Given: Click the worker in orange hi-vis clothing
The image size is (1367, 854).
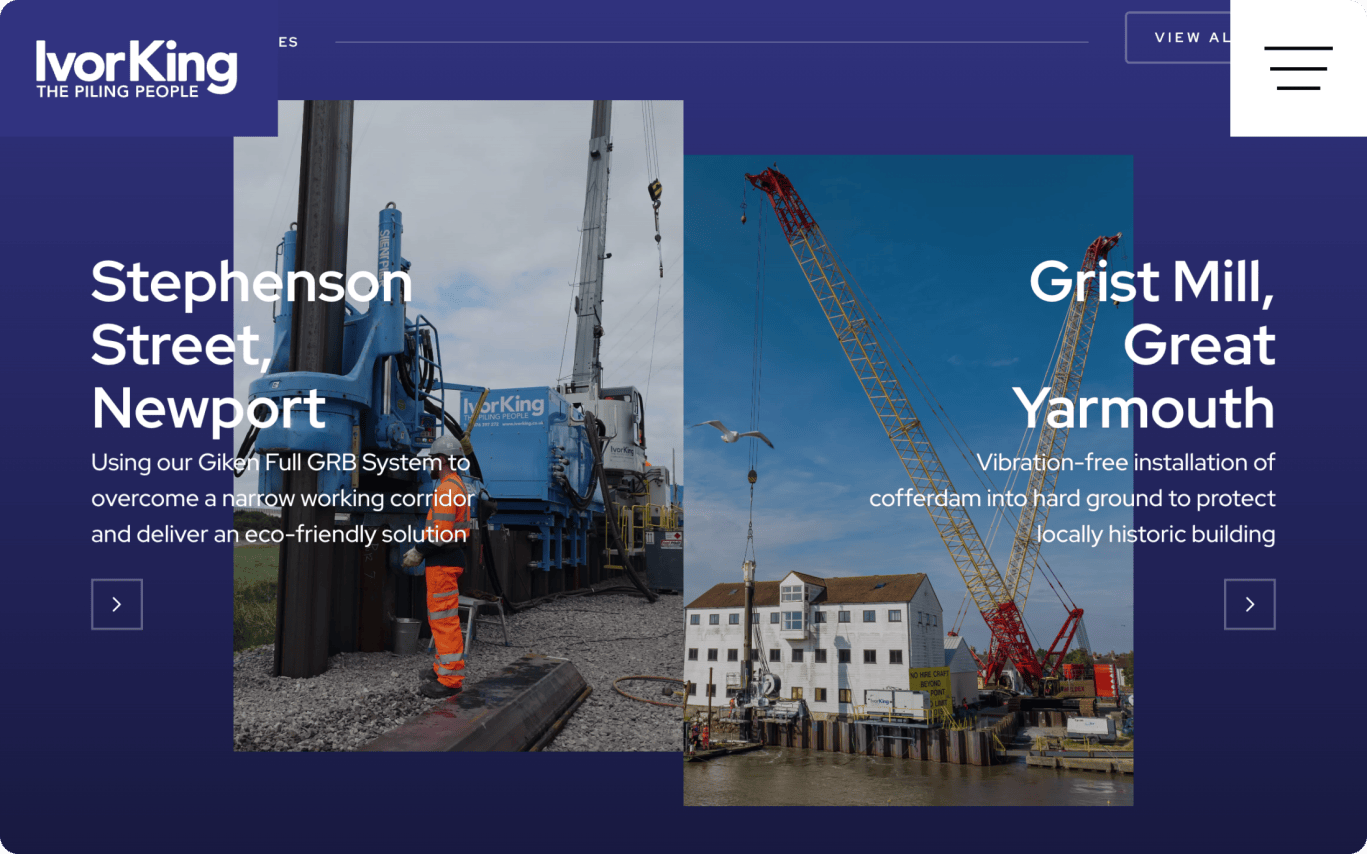Looking at the screenshot, I should tap(443, 590).
